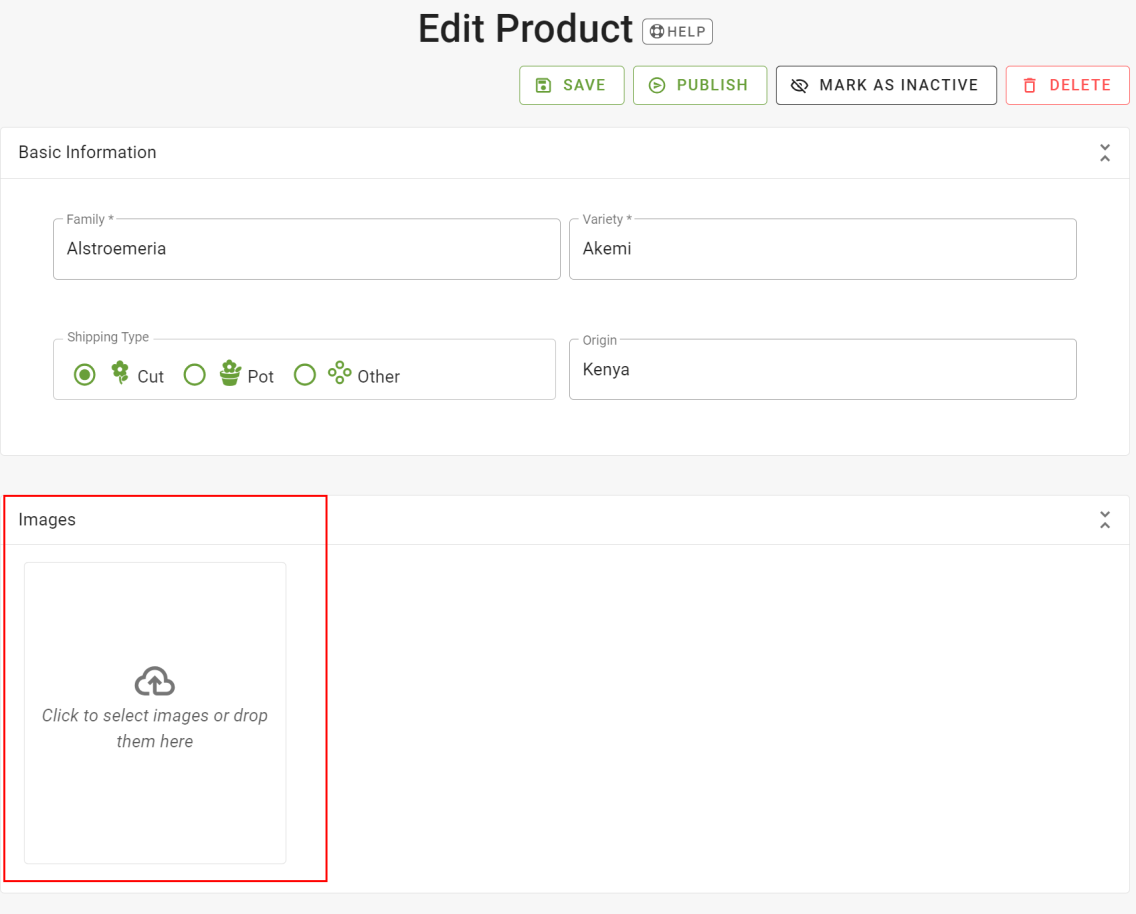Click the Origin field with Kenya
The height and width of the screenshot is (914, 1136).
(x=822, y=369)
